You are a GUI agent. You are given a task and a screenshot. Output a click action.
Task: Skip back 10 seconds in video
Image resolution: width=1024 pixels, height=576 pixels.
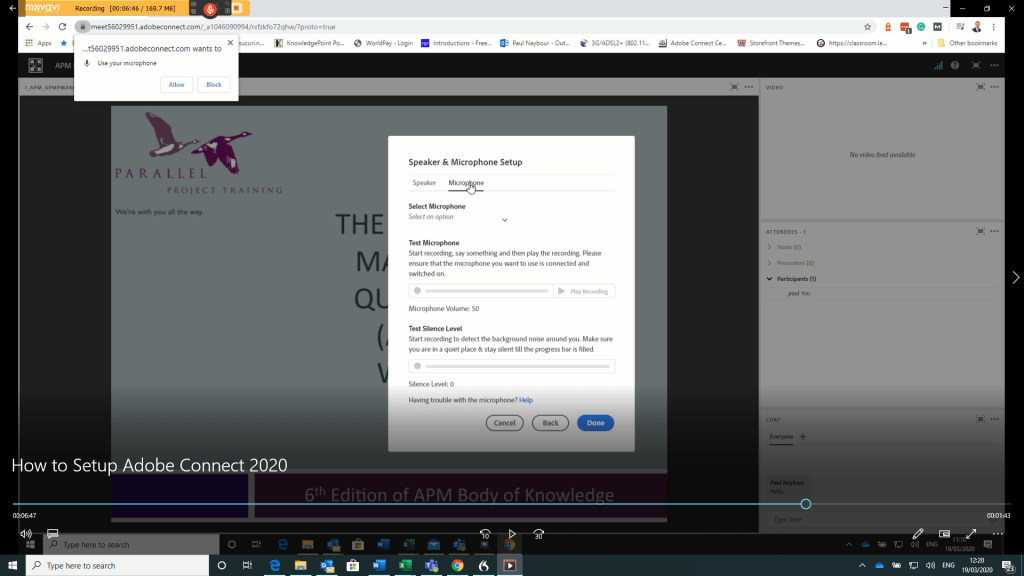[x=485, y=534]
